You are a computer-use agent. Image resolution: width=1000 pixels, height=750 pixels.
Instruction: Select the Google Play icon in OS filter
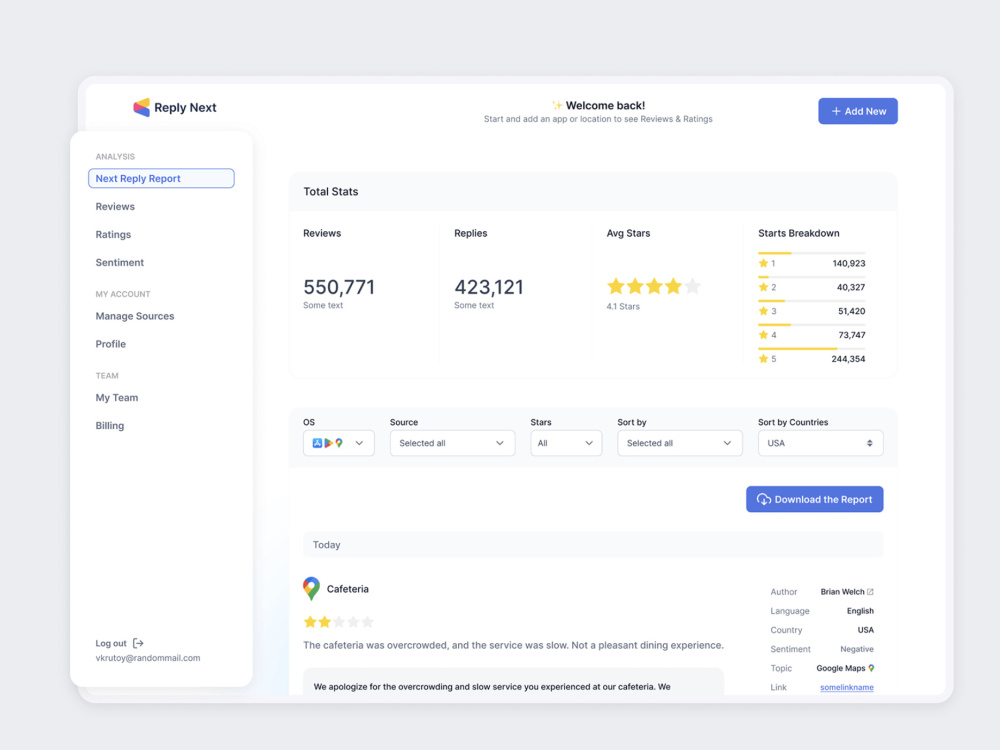(329, 443)
